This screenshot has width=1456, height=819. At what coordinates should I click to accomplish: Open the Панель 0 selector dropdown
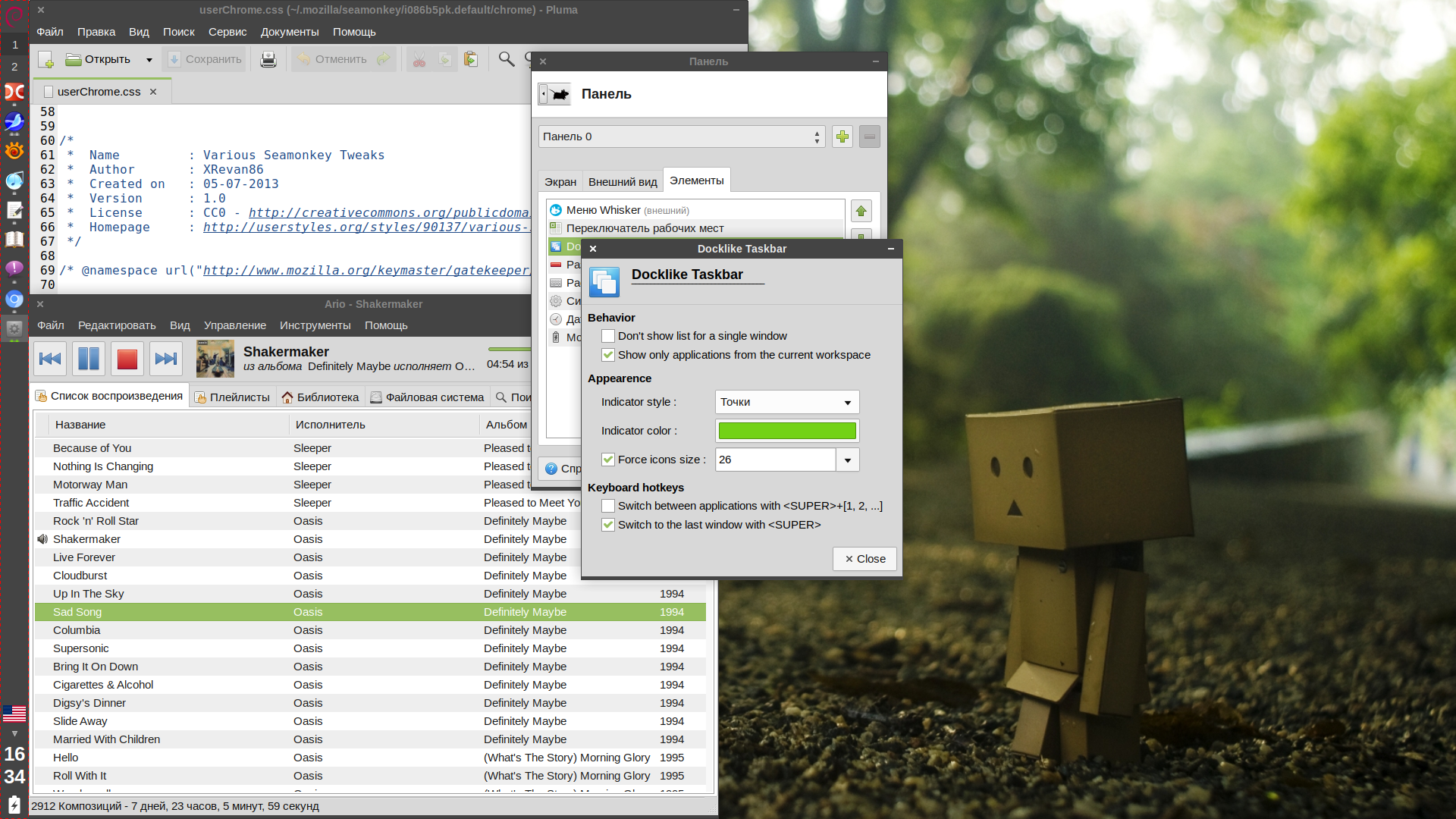pyautogui.click(x=681, y=136)
